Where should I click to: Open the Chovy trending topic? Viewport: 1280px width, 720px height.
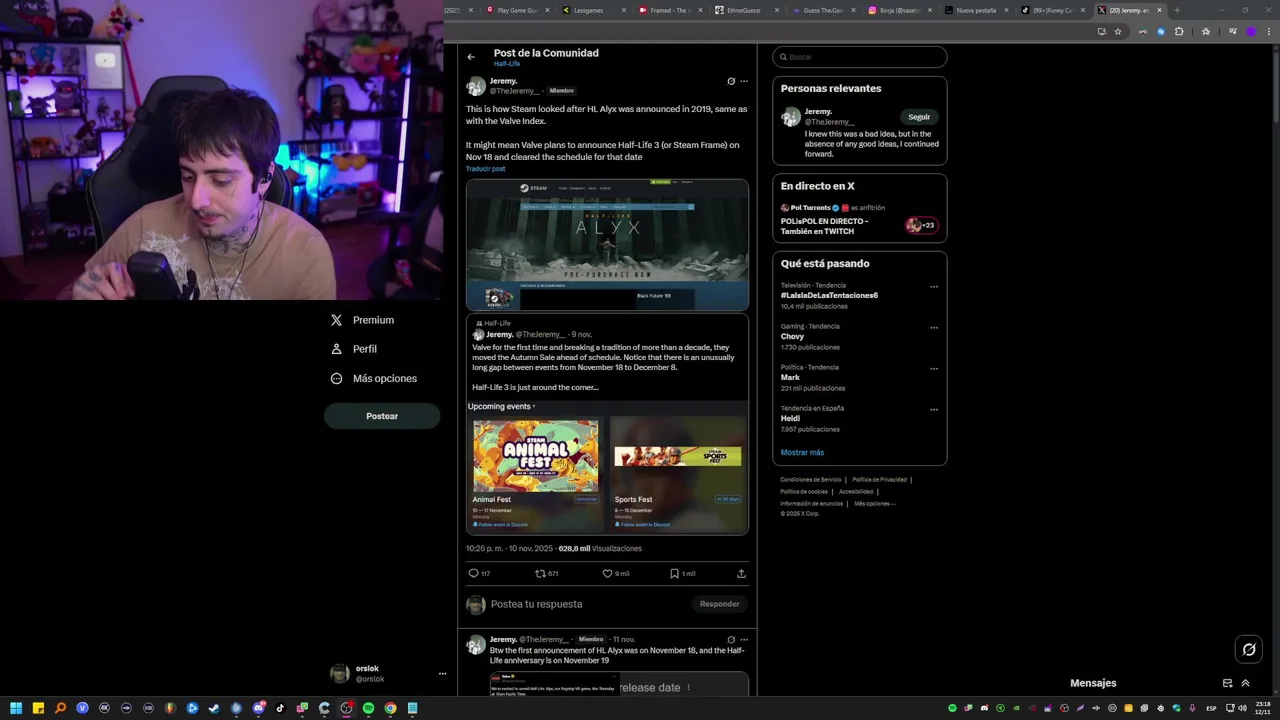click(x=792, y=337)
